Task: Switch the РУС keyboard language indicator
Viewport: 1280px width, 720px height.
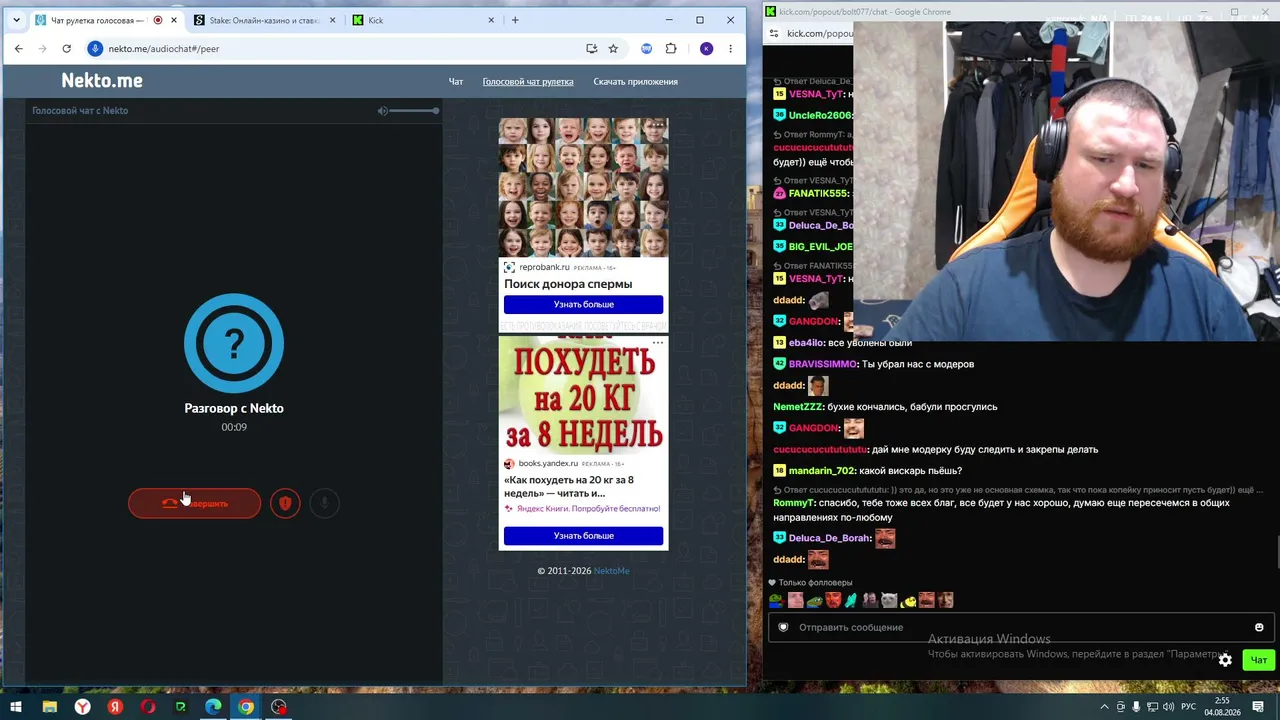Action: (x=1188, y=707)
